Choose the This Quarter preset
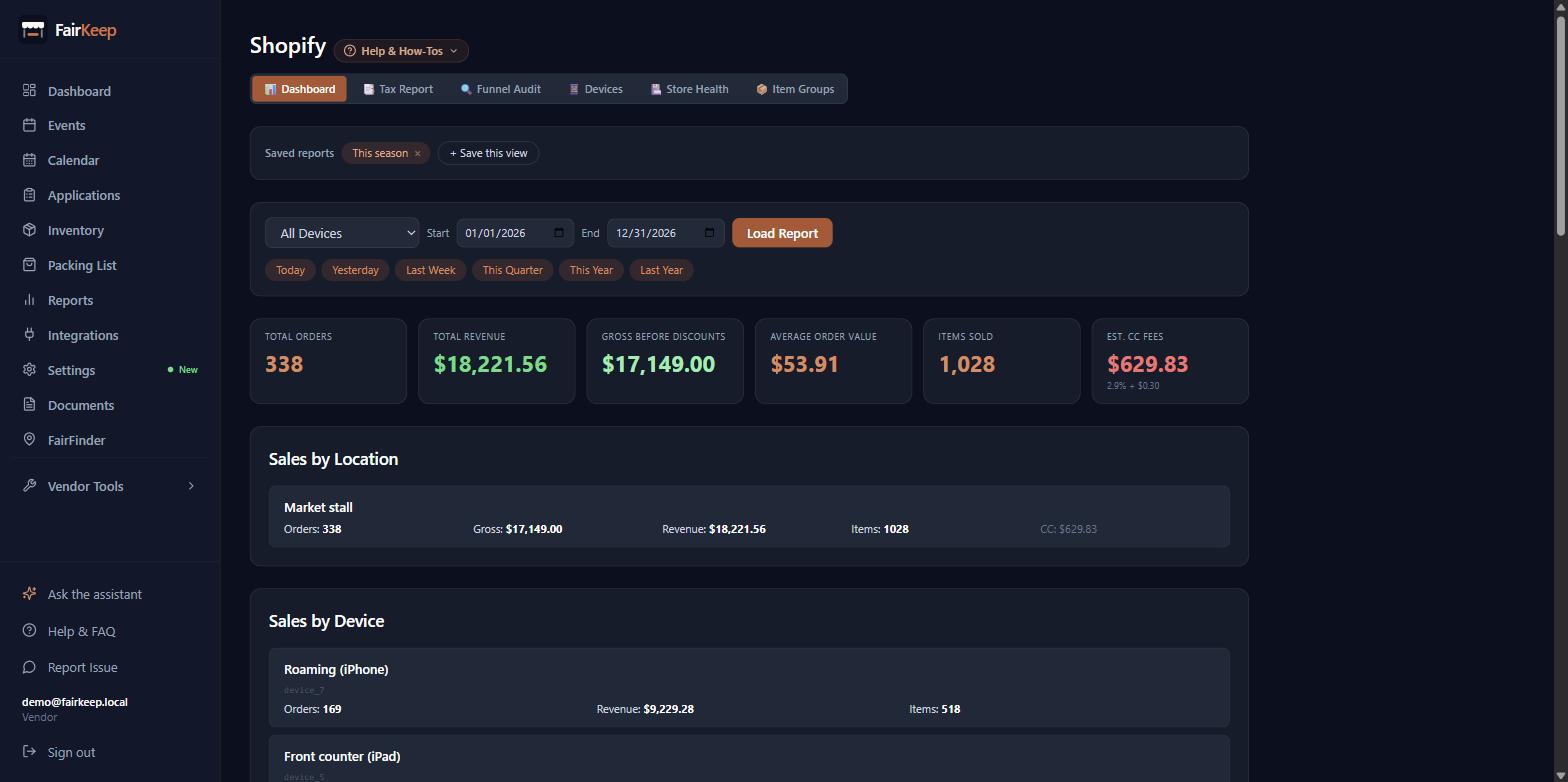 click(513, 270)
